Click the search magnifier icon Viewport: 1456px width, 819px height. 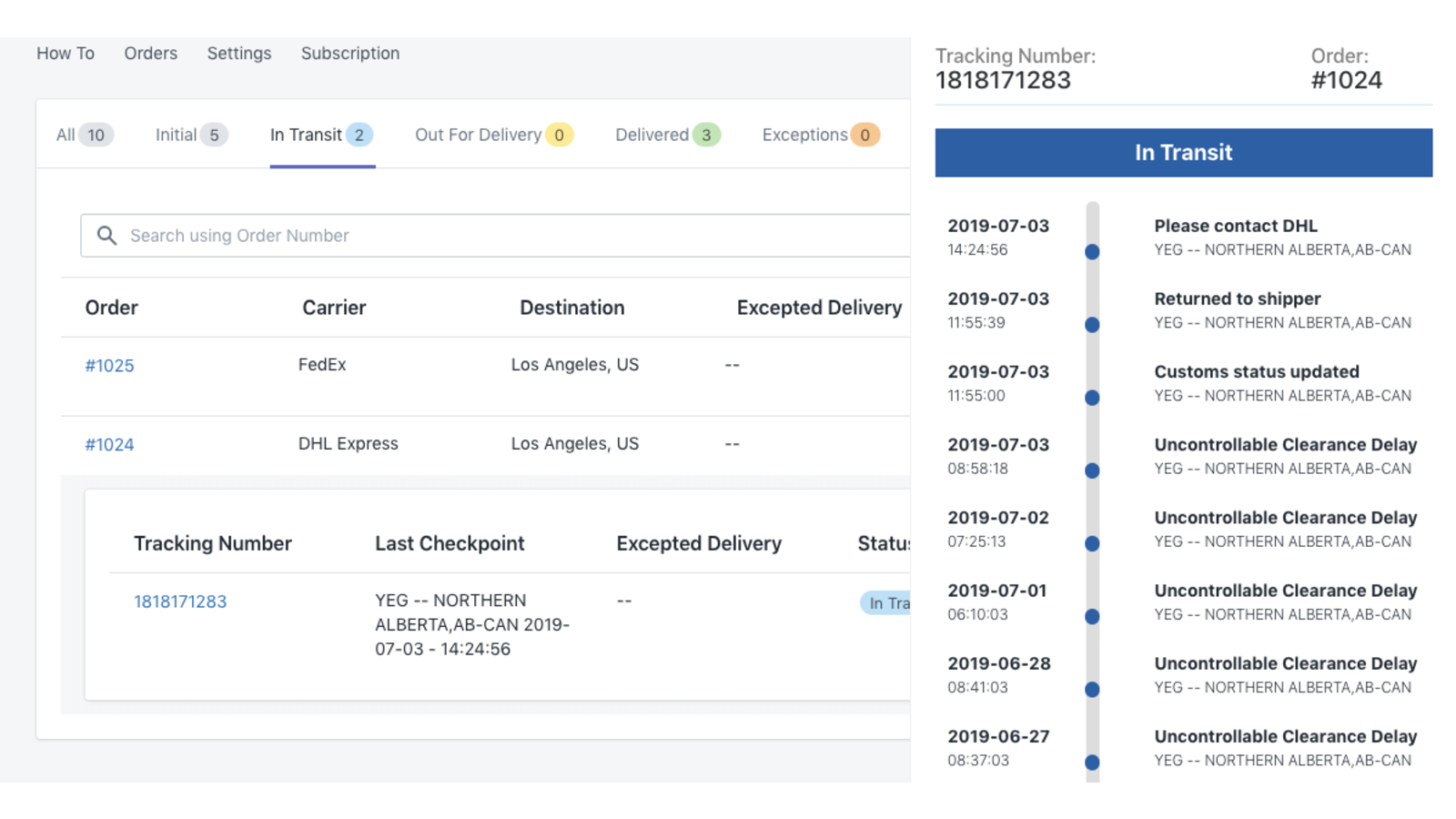[x=106, y=236]
